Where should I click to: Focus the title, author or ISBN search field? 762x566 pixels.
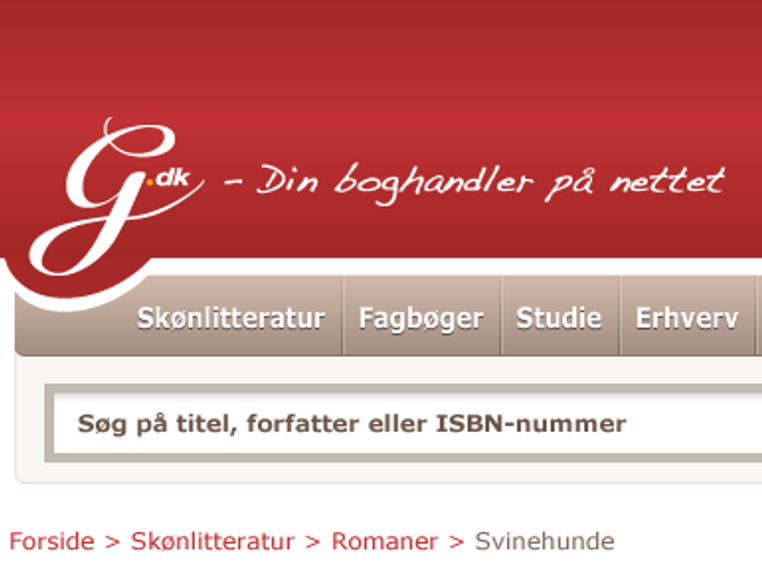(407, 423)
